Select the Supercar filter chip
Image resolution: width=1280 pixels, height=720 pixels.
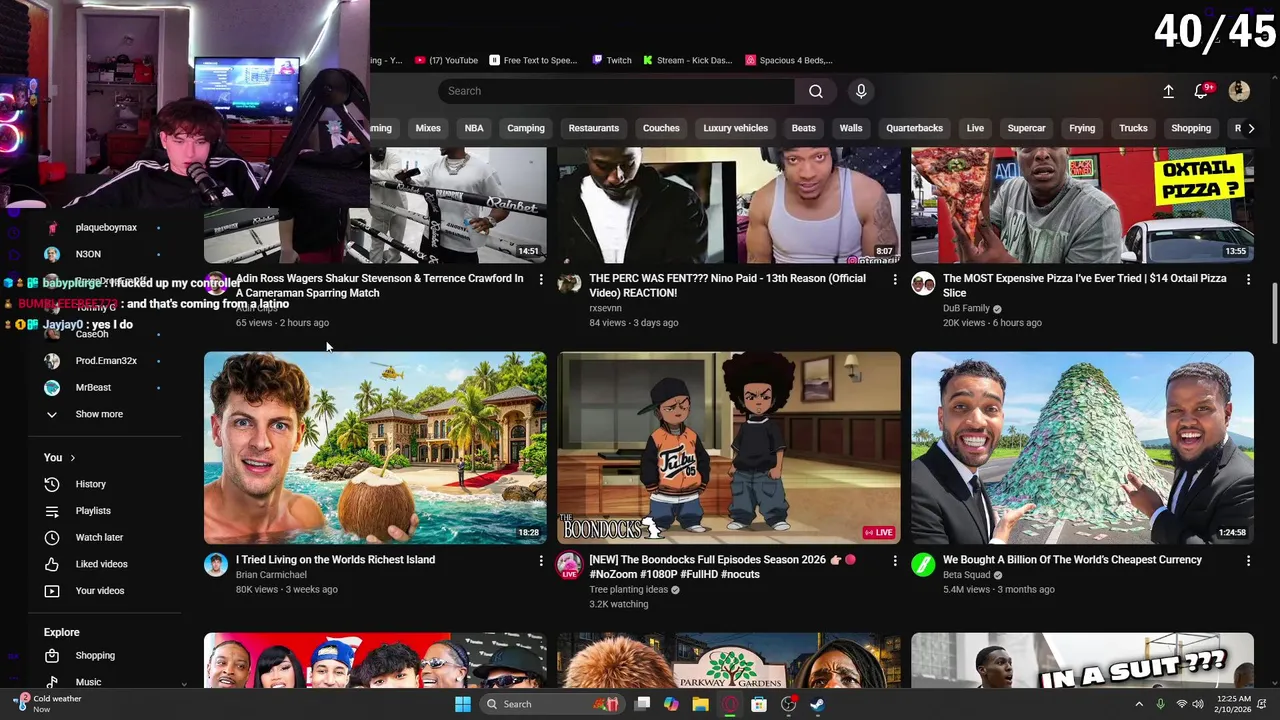1026,128
